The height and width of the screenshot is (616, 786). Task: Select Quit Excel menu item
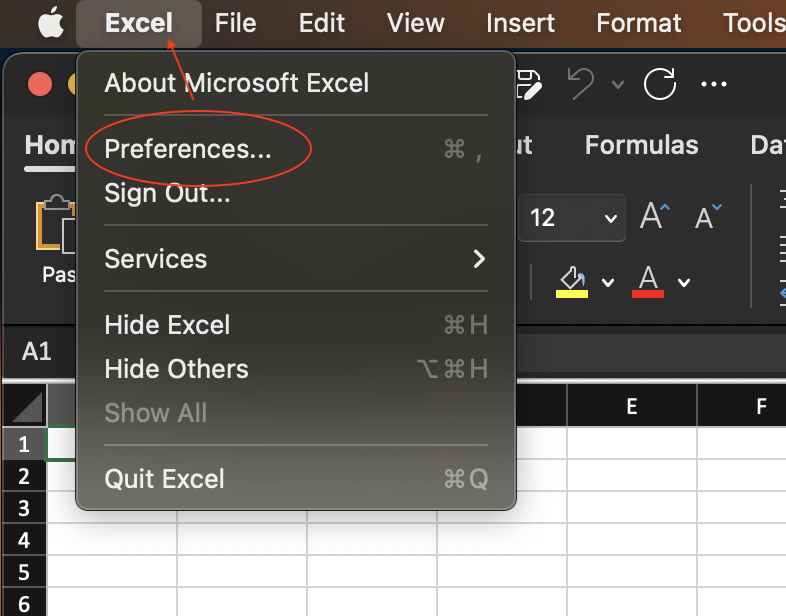click(165, 479)
